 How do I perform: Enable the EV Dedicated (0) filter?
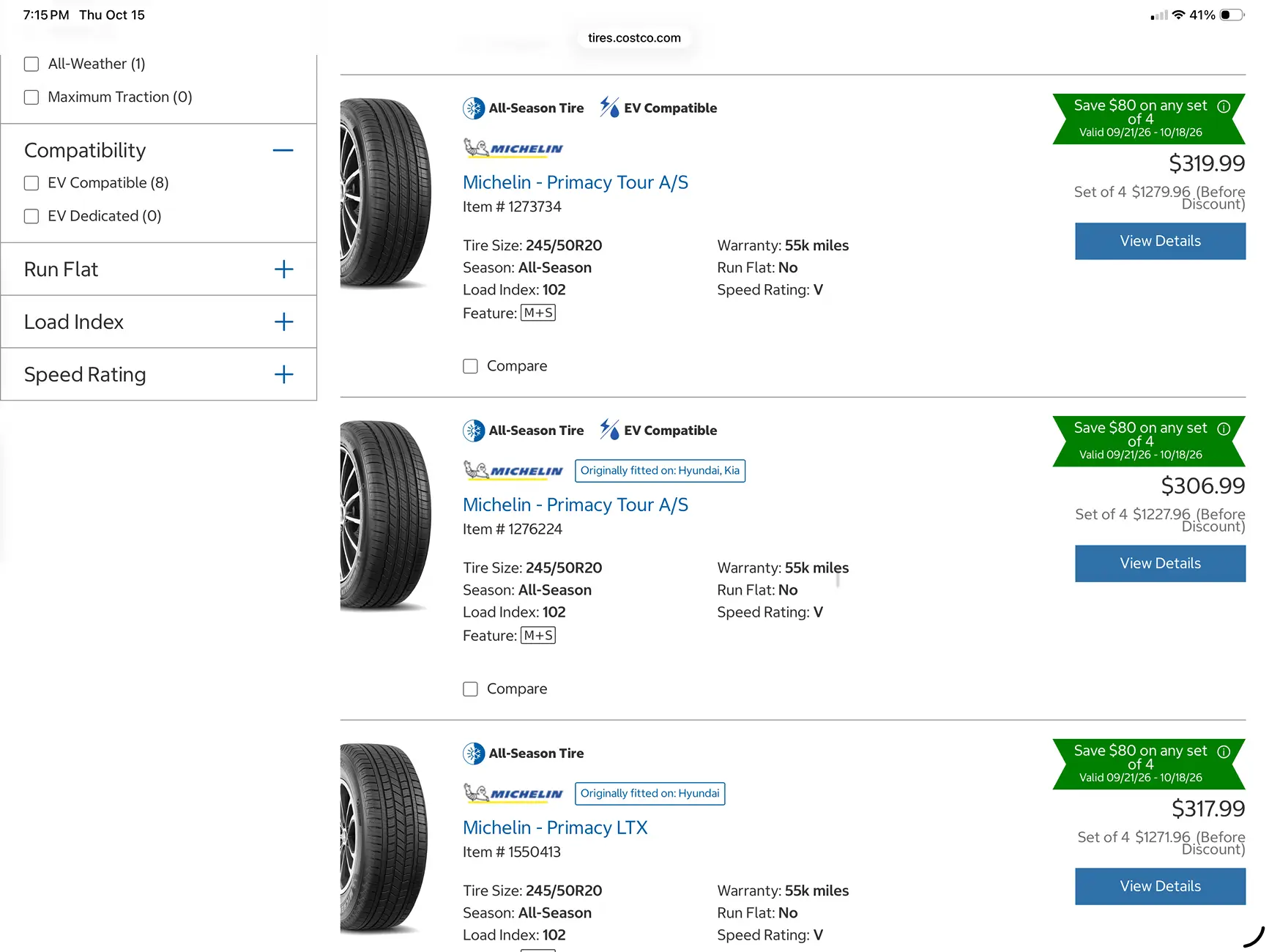tap(31, 216)
